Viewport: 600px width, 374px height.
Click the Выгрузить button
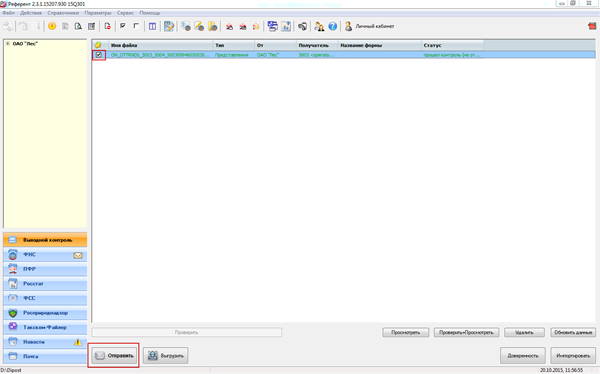tap(166, 356)
